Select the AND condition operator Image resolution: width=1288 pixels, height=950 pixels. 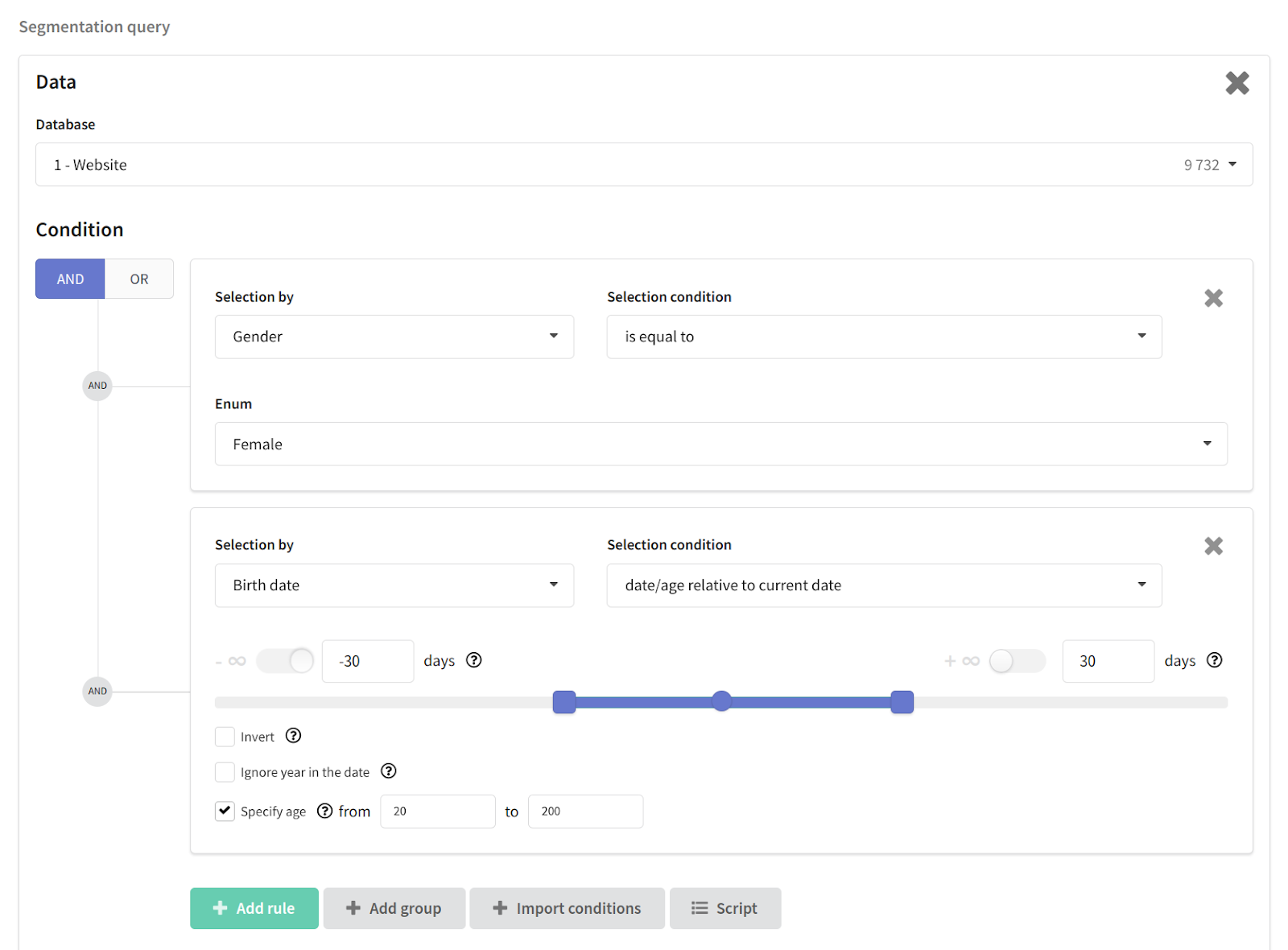(x=70, y=279)
